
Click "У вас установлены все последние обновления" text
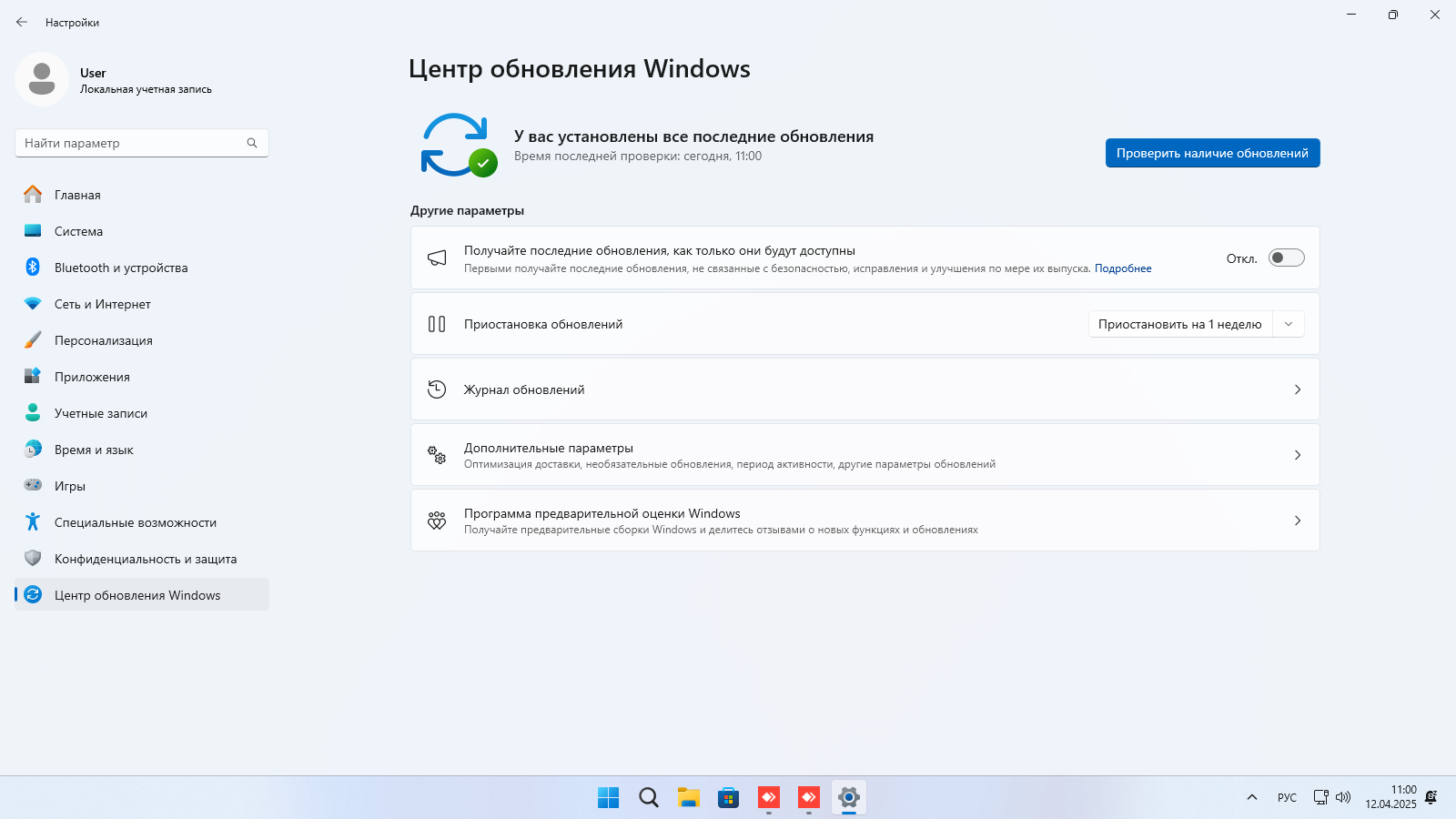[693, 136]
